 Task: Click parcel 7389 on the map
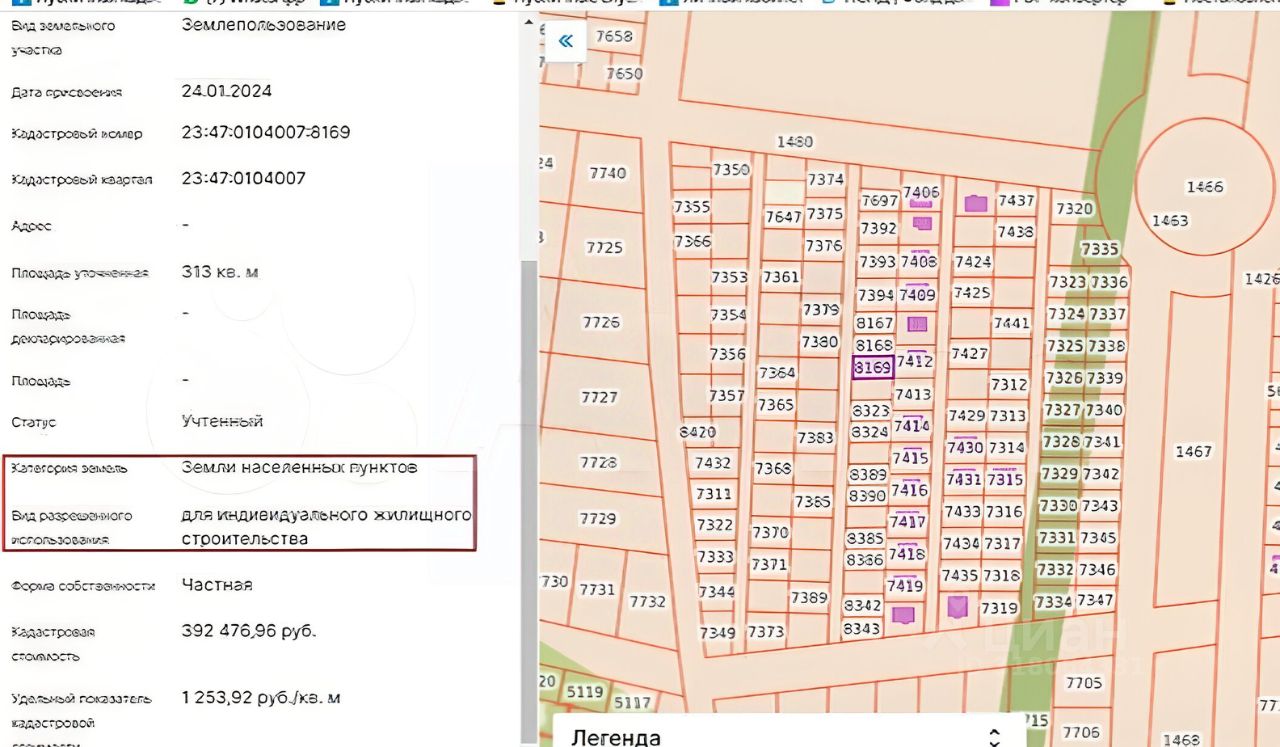[809, 597]
